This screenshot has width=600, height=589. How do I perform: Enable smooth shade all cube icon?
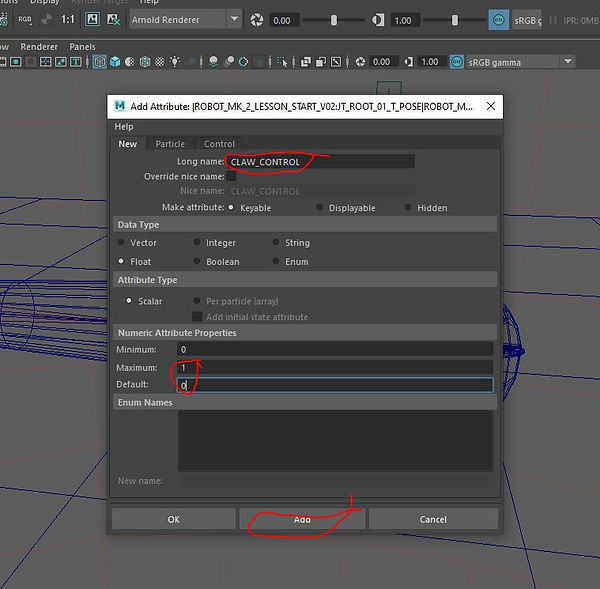point(115,62)
